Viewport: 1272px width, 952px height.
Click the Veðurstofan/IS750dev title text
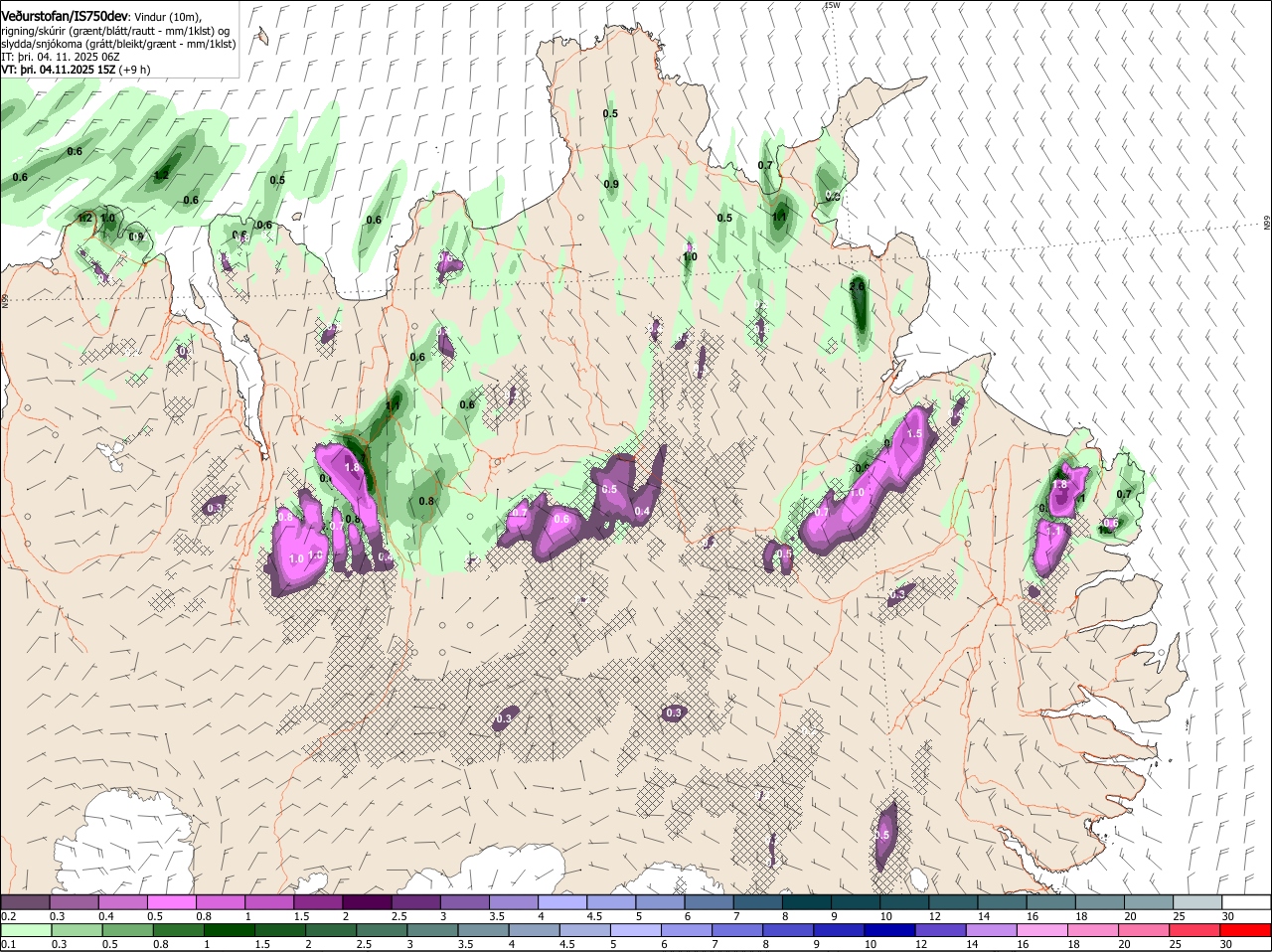pyautogui.click(x=65, y=17)
